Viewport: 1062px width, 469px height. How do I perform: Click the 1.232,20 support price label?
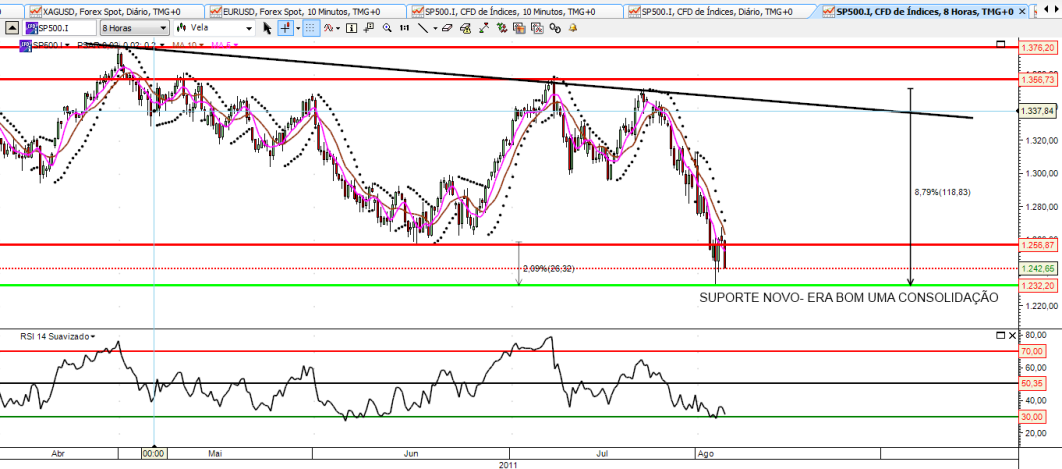[x=1037, y=286]
